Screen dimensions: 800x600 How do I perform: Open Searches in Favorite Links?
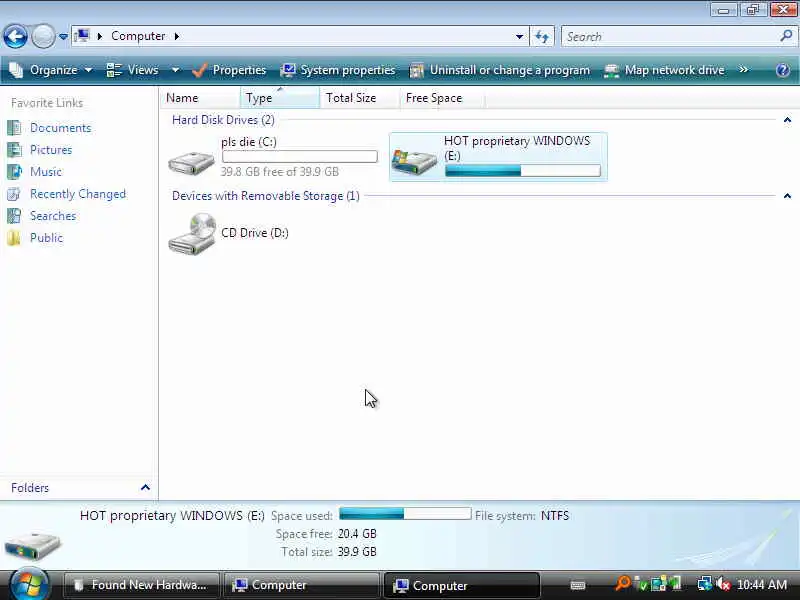tap(53, 216)
